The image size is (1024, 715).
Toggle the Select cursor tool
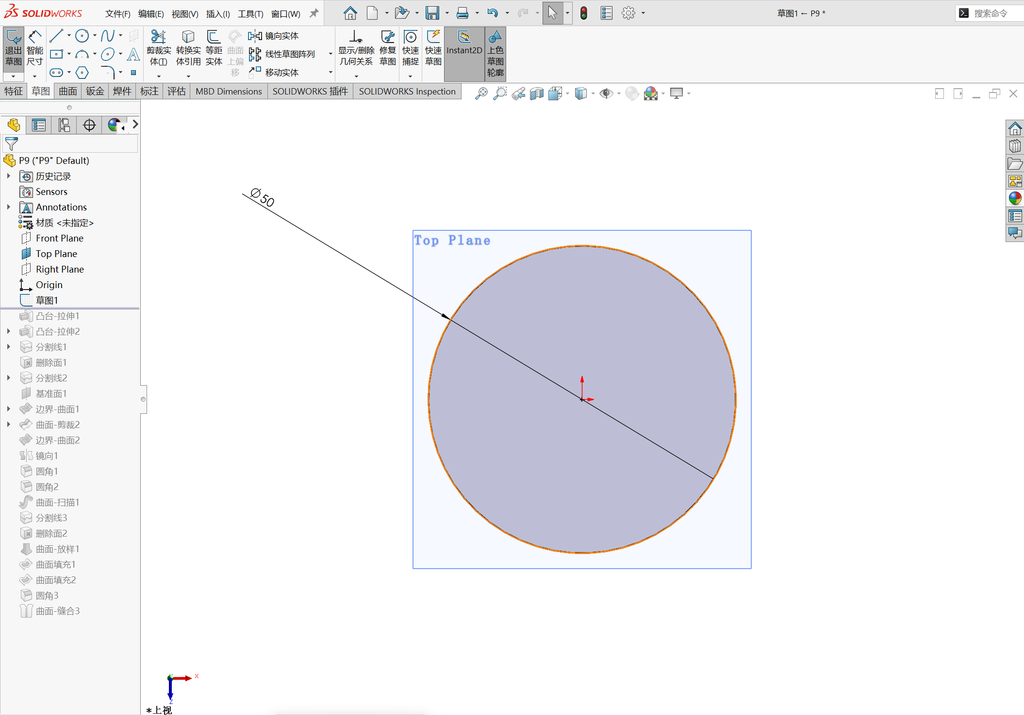coord(552,13)
